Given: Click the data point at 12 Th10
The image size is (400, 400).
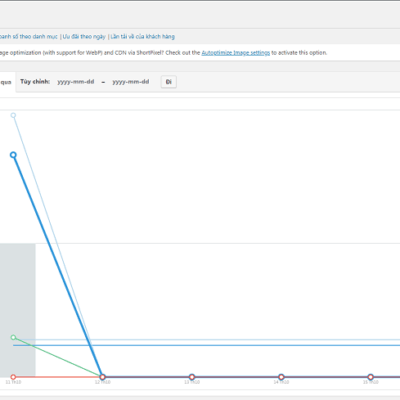Looking at the screenshot, I should tap(103, 377).
